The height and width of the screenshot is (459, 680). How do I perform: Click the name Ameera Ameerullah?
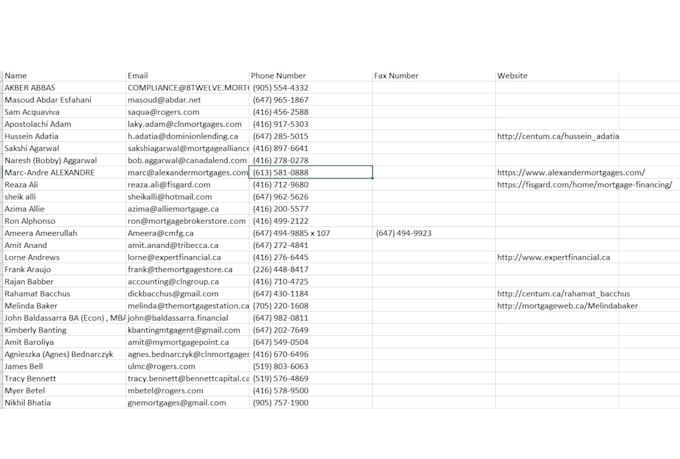tap(41, 233)
